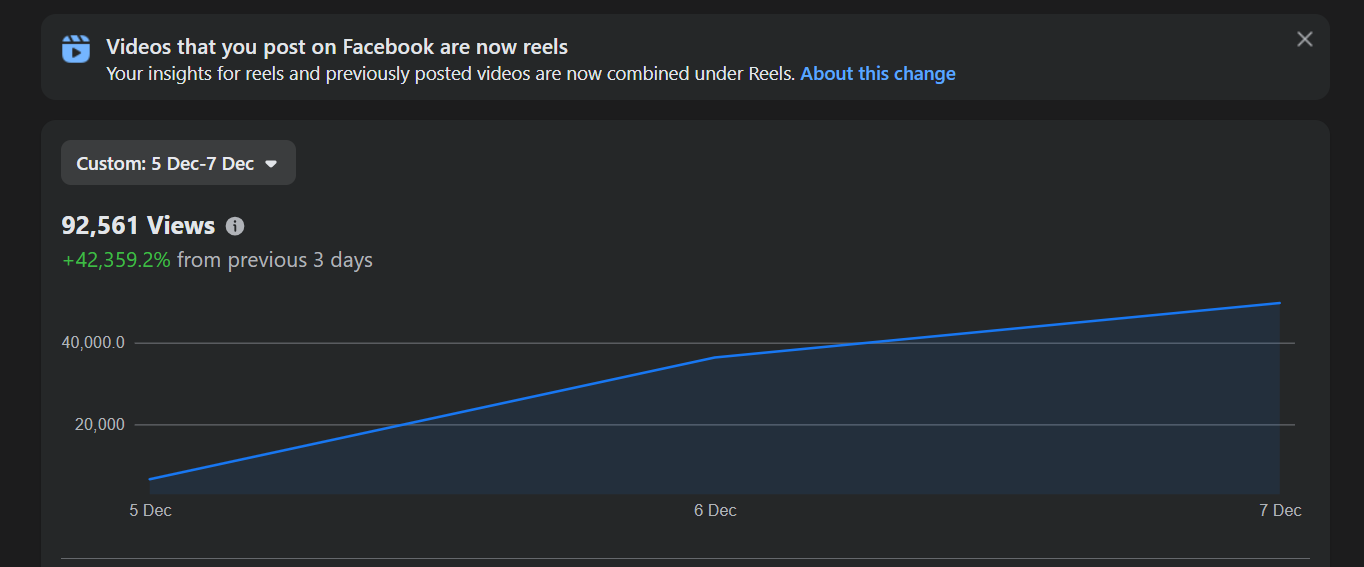Click the 20,000 y-axis label

(x=98, y=425)
